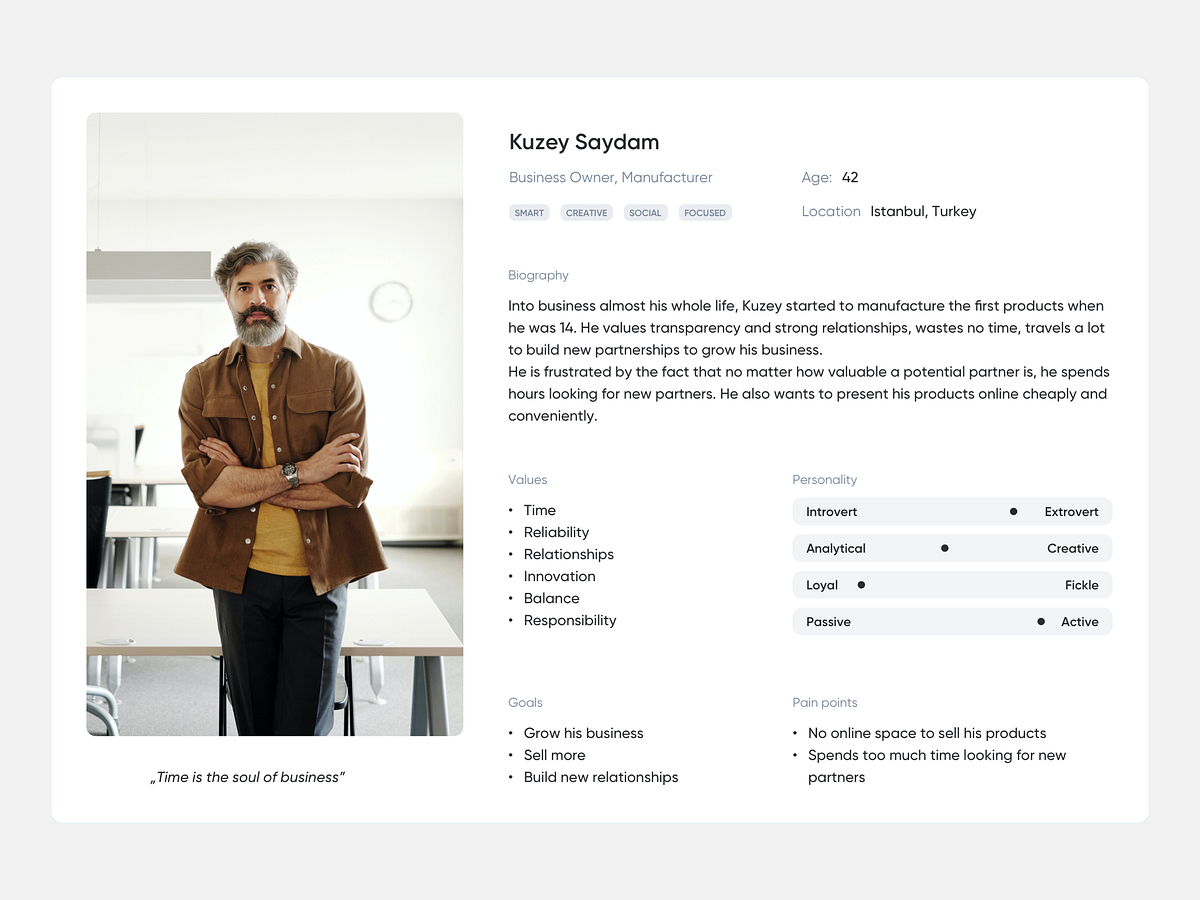Click Kuzey's profile photo

pyautogui.click(x=274, y=424)
